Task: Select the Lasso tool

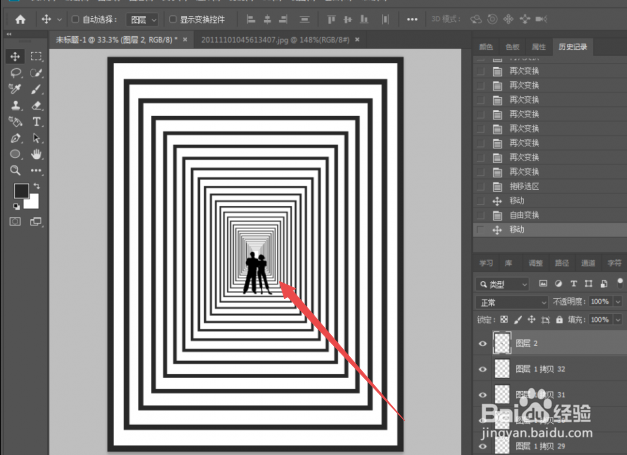Action: tap(15, 73)
